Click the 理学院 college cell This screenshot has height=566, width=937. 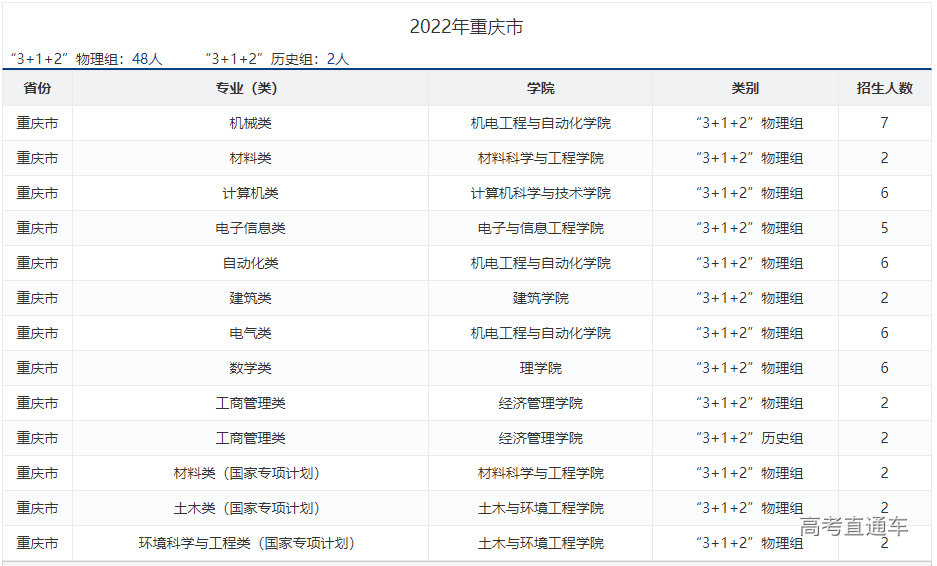(x=540, y=368)
